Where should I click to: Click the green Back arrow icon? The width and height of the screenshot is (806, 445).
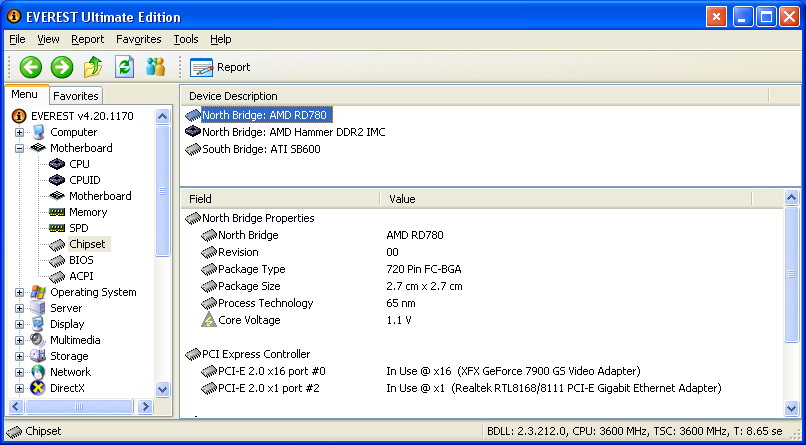(31, 67)
